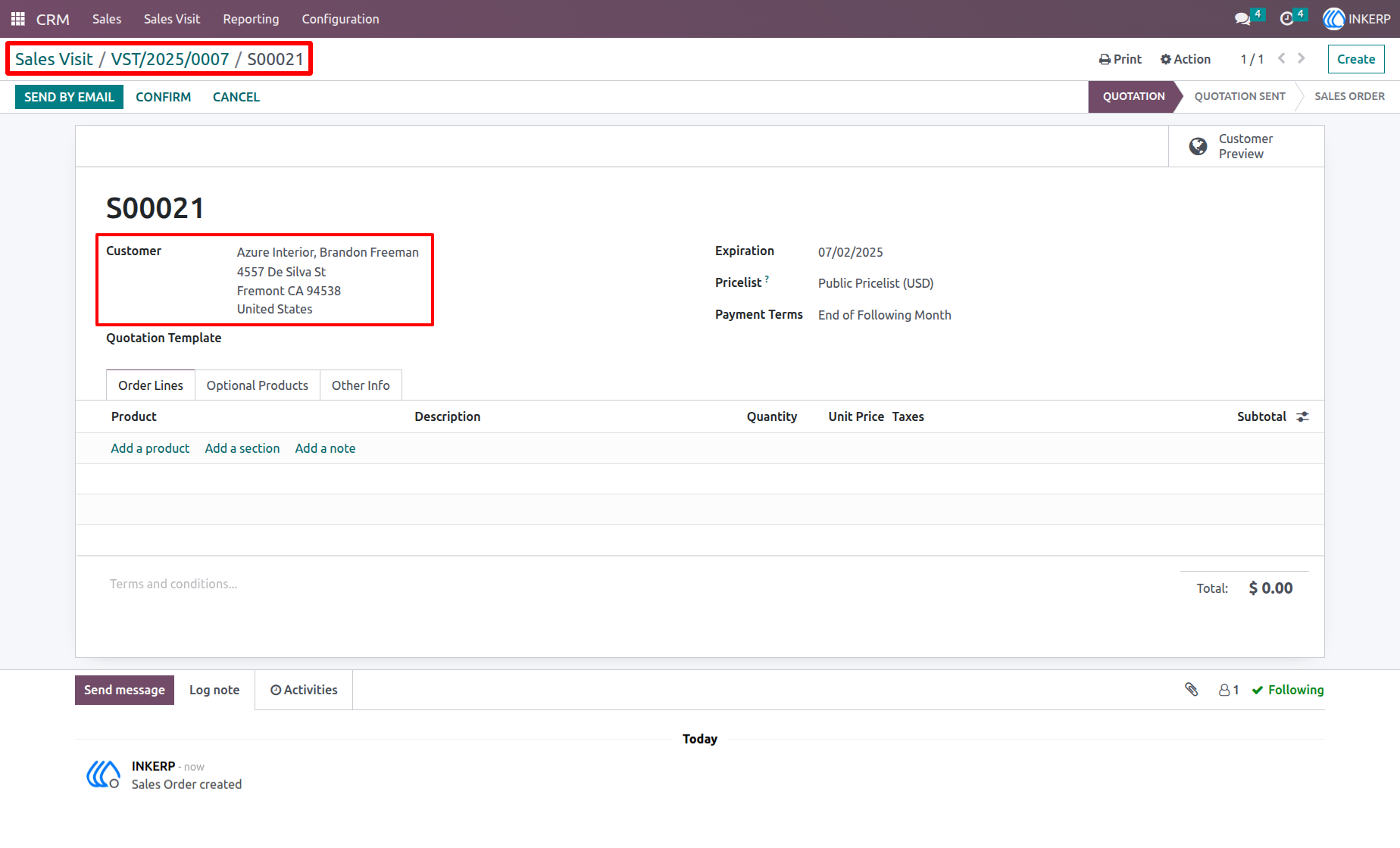Open the Sales Visit menu
This screenshot has width=1400, height=848.
[x=172, y=19]
